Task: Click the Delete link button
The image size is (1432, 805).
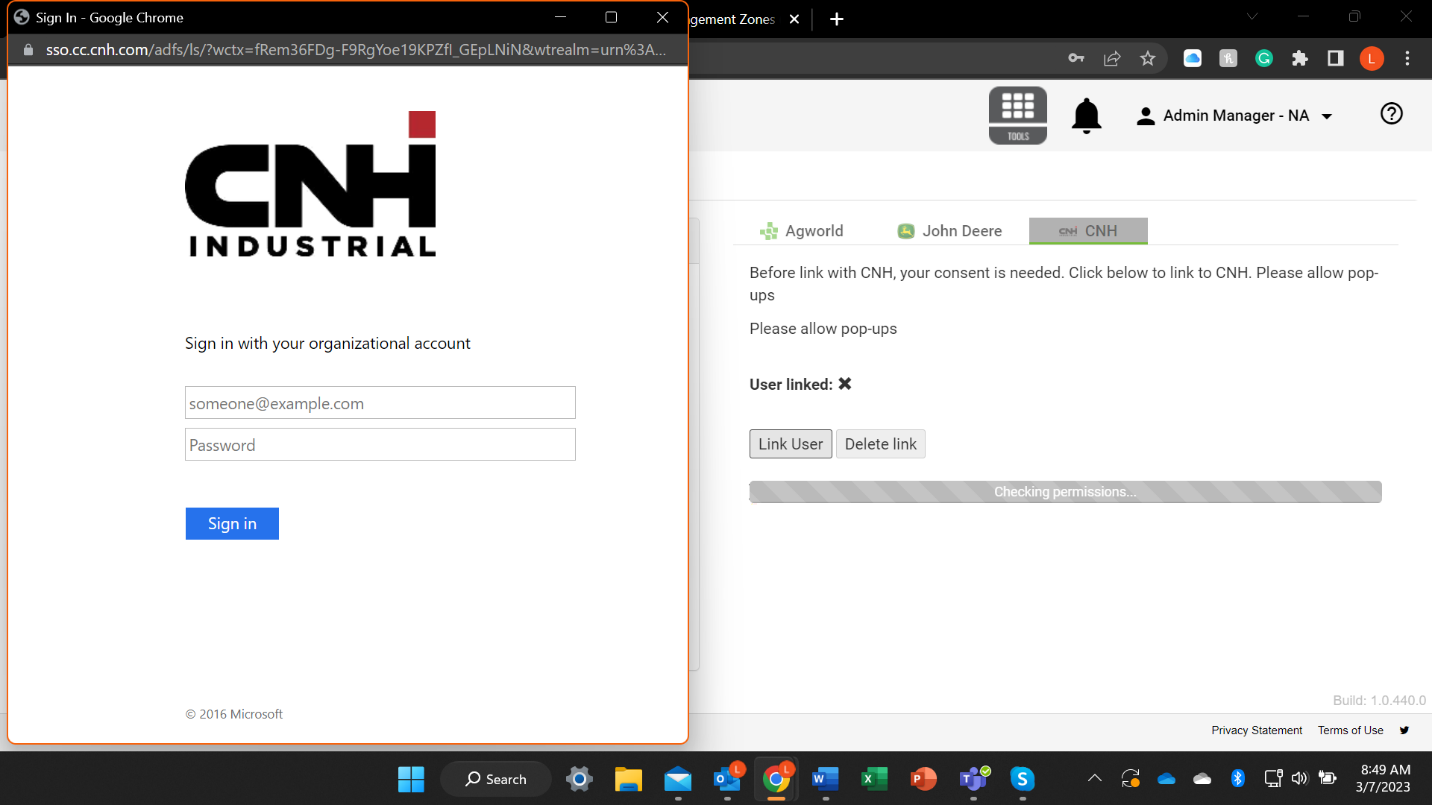Action: pos(881,444)
